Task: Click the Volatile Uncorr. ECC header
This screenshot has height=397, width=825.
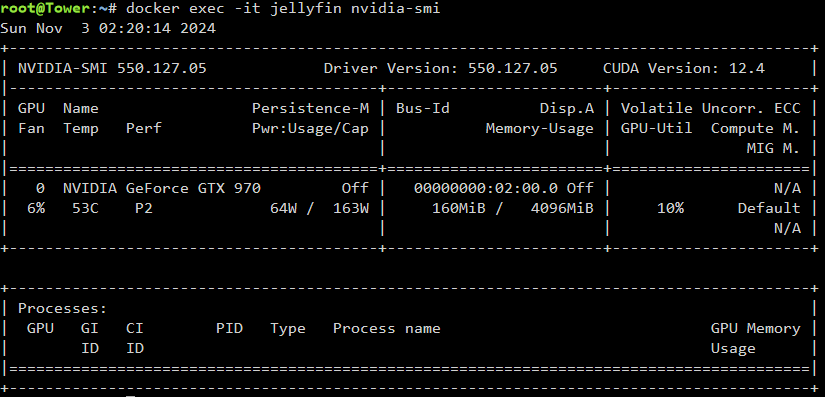Action: (x=710, y=108)
